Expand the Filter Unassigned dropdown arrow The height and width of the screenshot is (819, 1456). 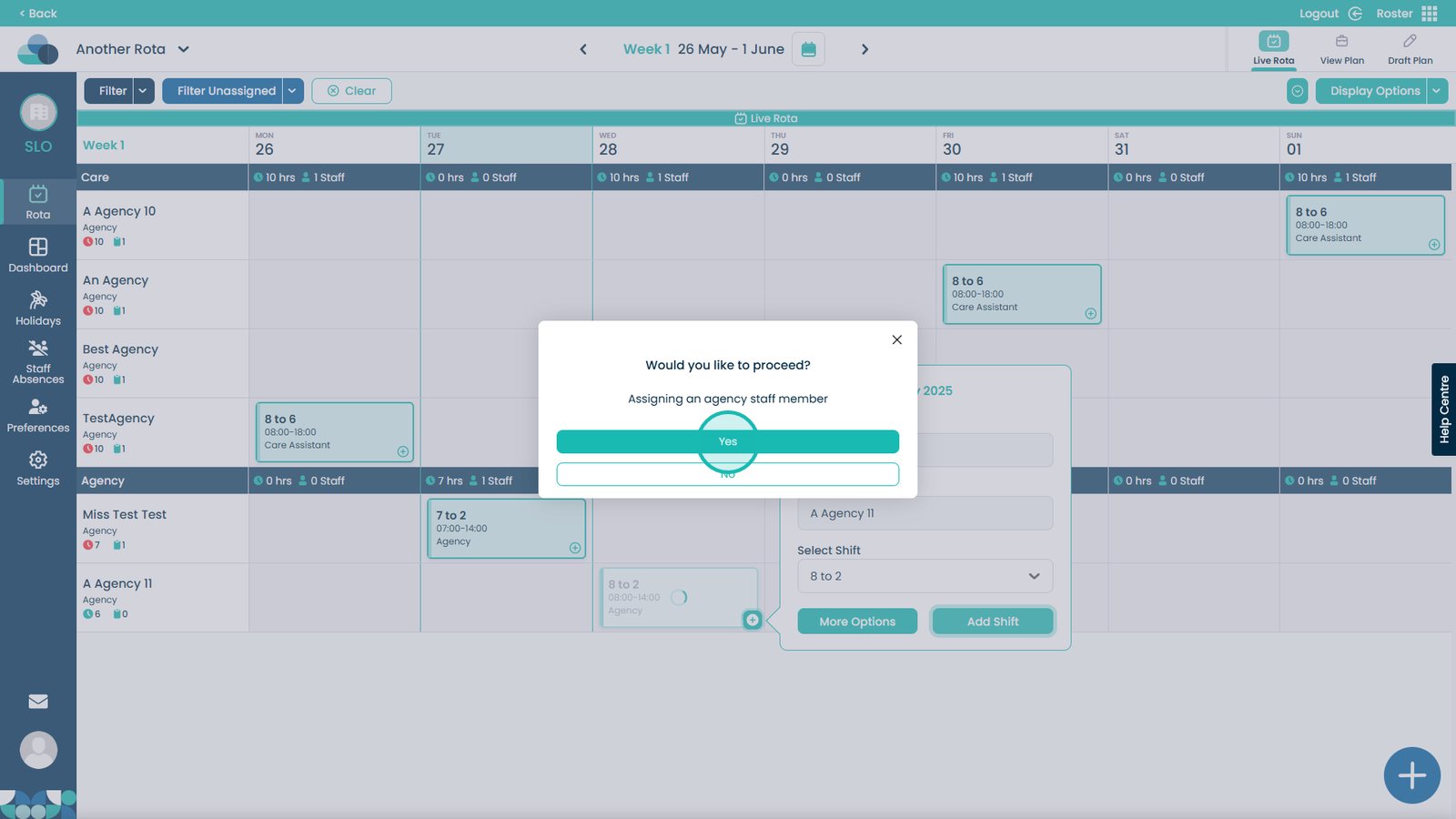click(x=293, y=91)
